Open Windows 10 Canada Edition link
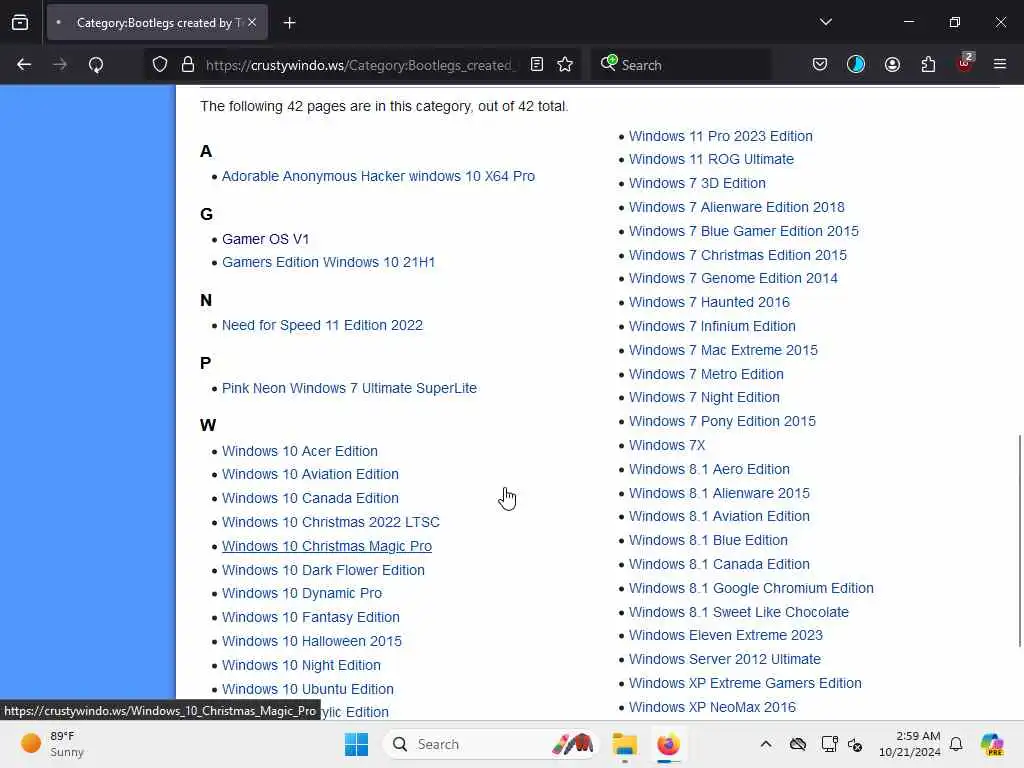The image size is (1024, 768). [x=310, y=498]
